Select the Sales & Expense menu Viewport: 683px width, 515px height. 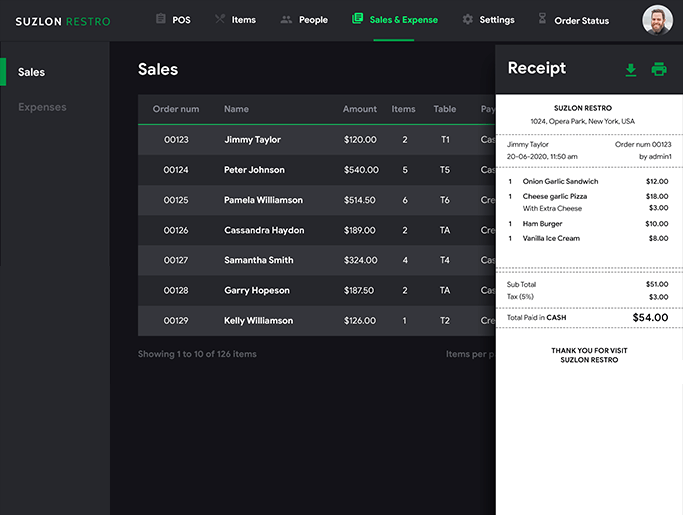[403, 20]
